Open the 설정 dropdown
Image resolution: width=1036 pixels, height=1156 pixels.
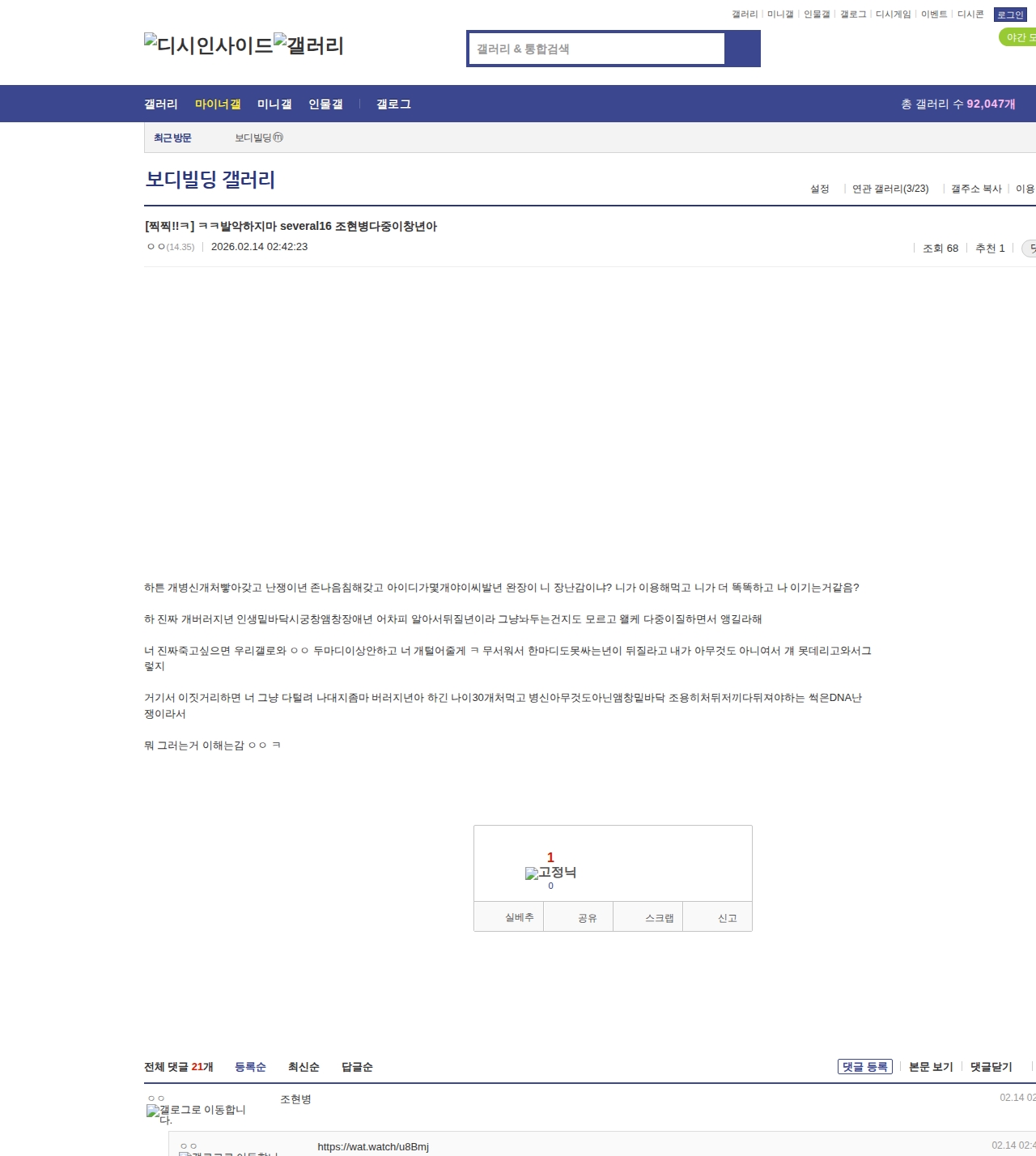(x=819, y=189)
